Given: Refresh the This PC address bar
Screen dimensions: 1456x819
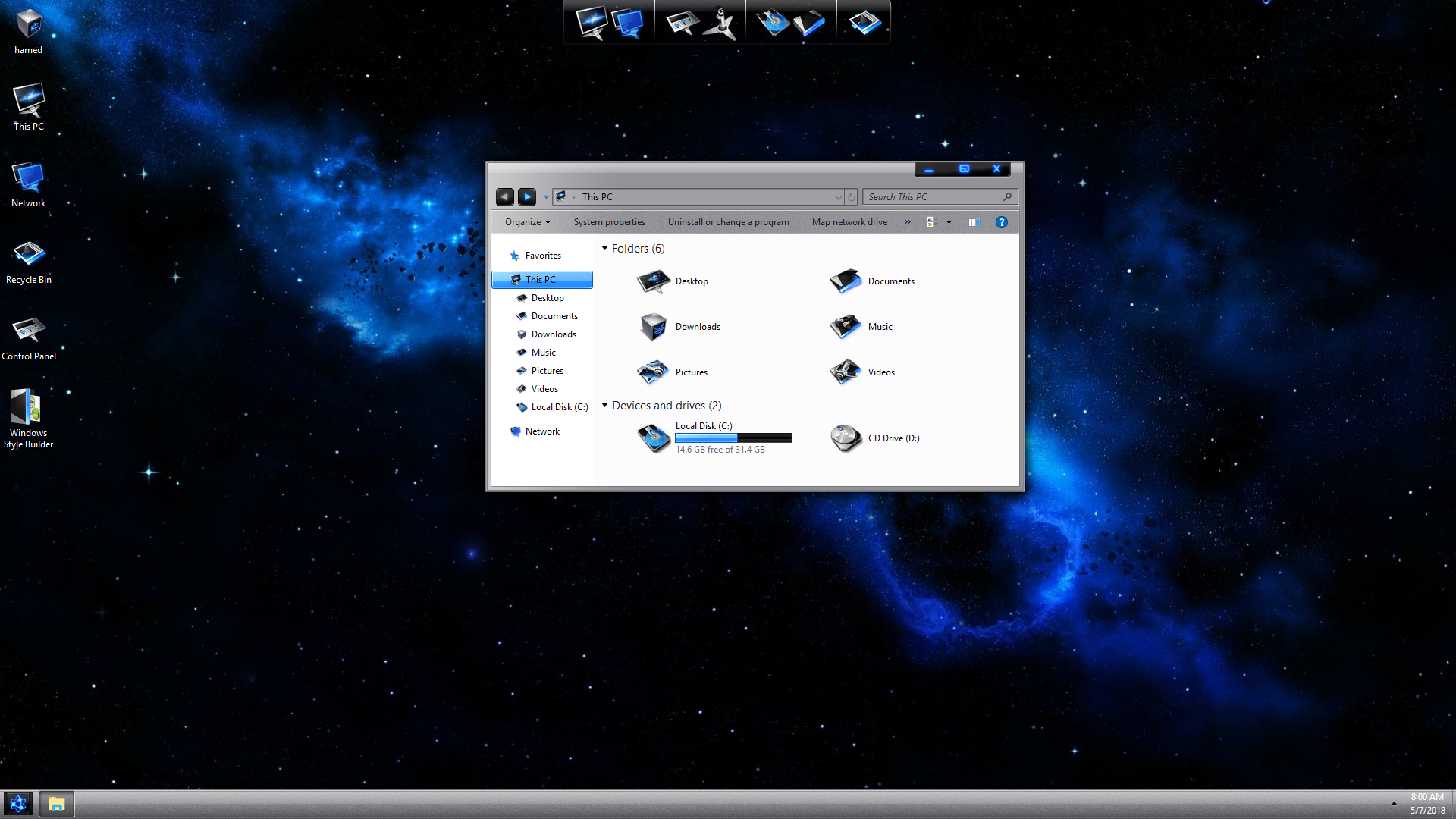Looking at the screenshot, I should point(851,197).
